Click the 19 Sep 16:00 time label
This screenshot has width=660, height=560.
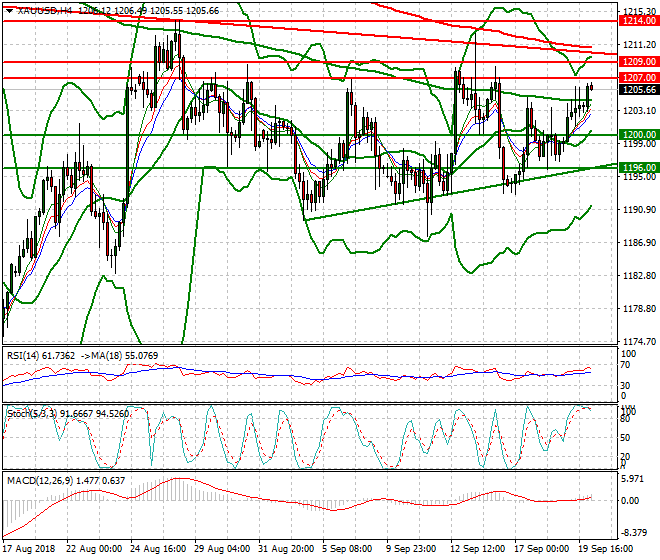(605, 549)
